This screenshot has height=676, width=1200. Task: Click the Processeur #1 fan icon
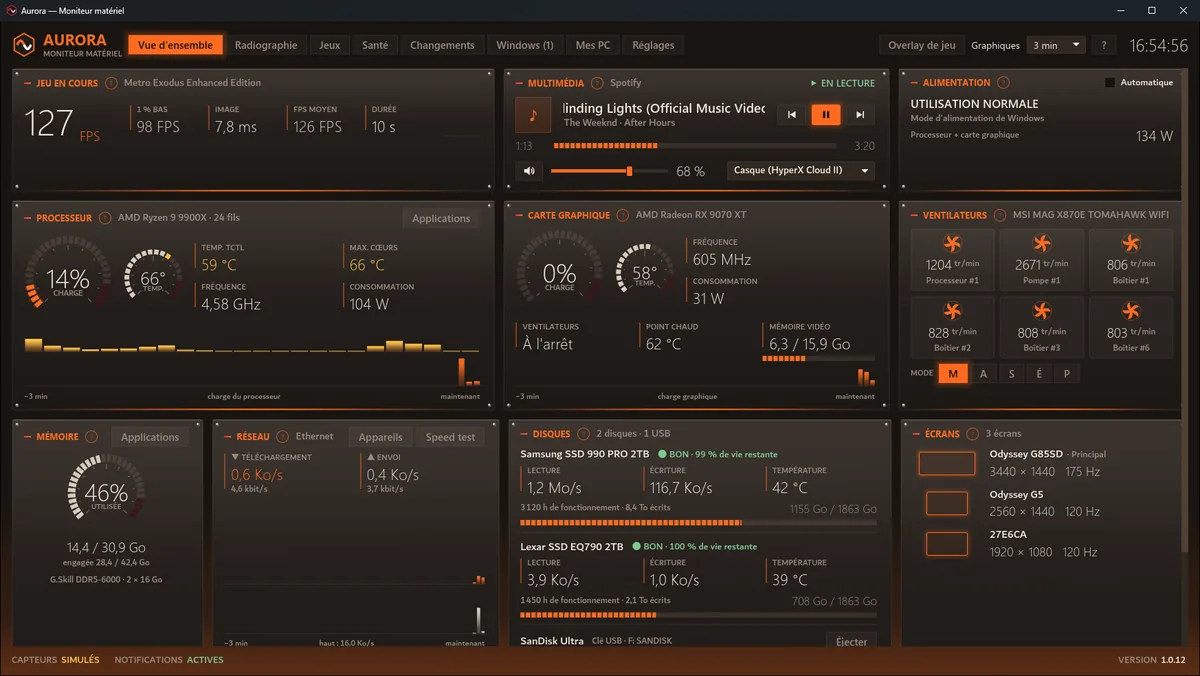(x=952, y=243)
